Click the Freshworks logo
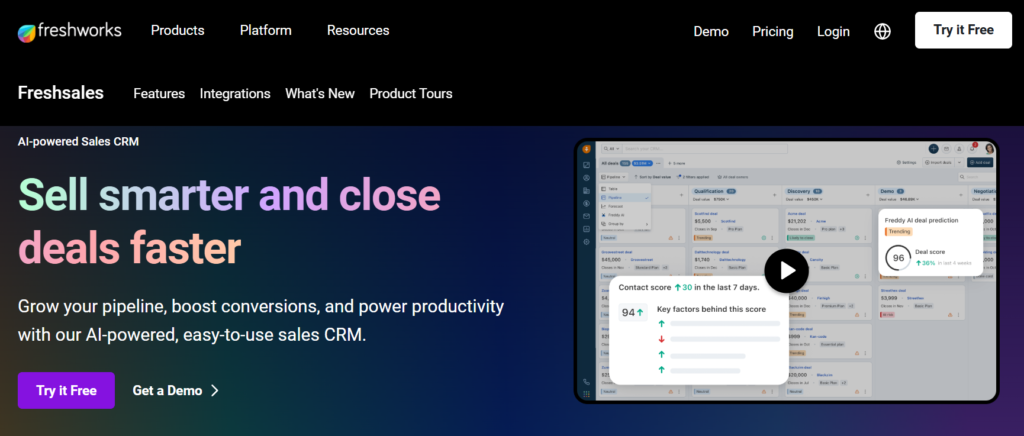1024x436 pixels. (x=69, y=31)
